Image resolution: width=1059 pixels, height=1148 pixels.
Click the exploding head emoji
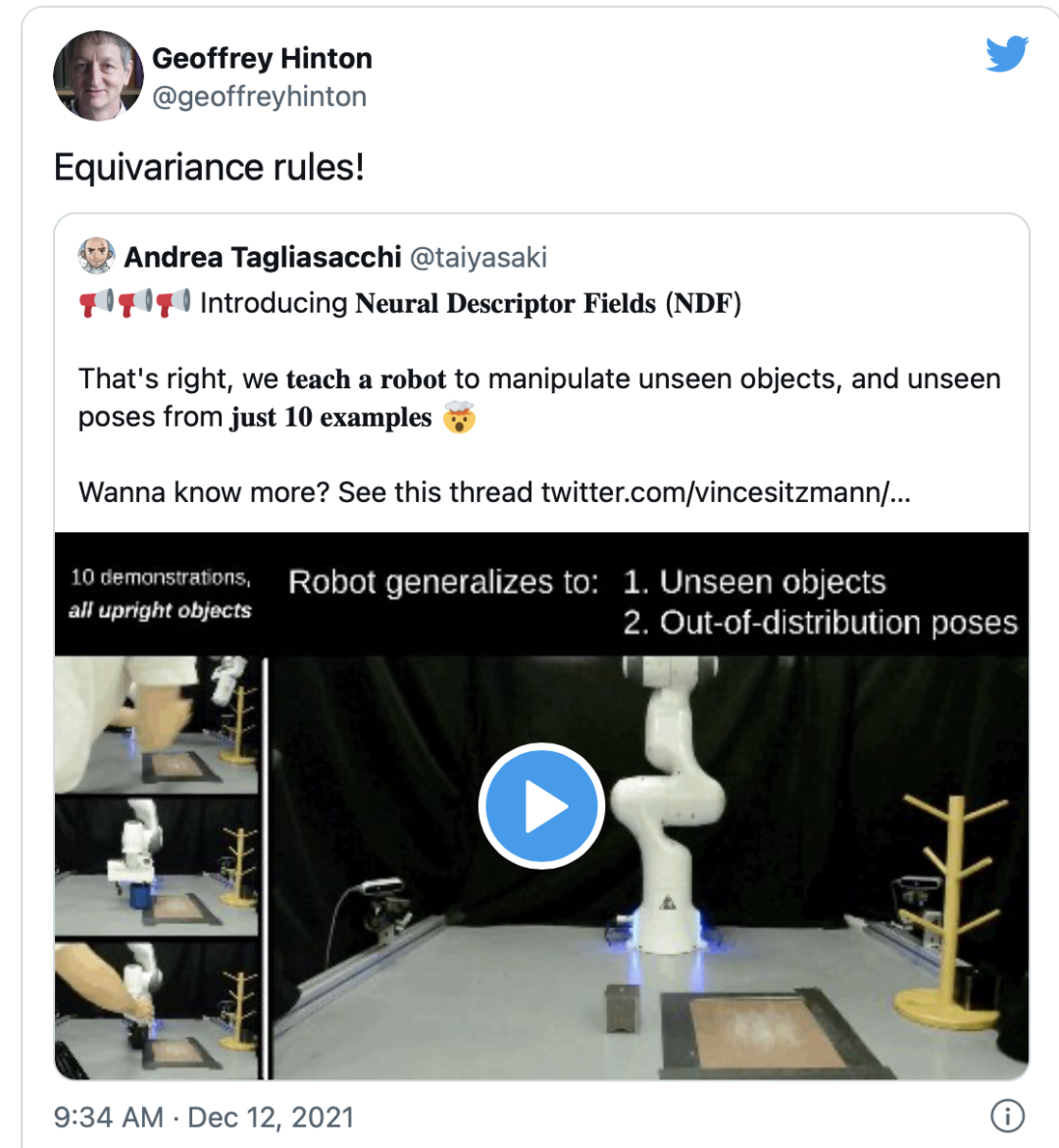point(459,418)
